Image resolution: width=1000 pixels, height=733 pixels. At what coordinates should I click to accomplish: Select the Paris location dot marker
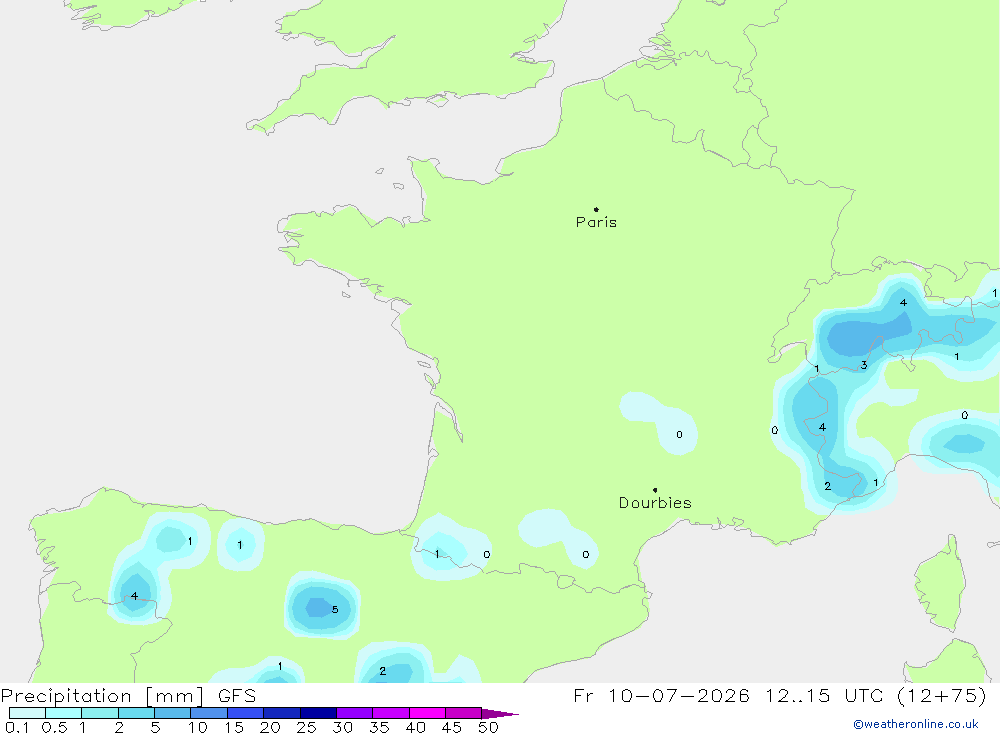596,209
